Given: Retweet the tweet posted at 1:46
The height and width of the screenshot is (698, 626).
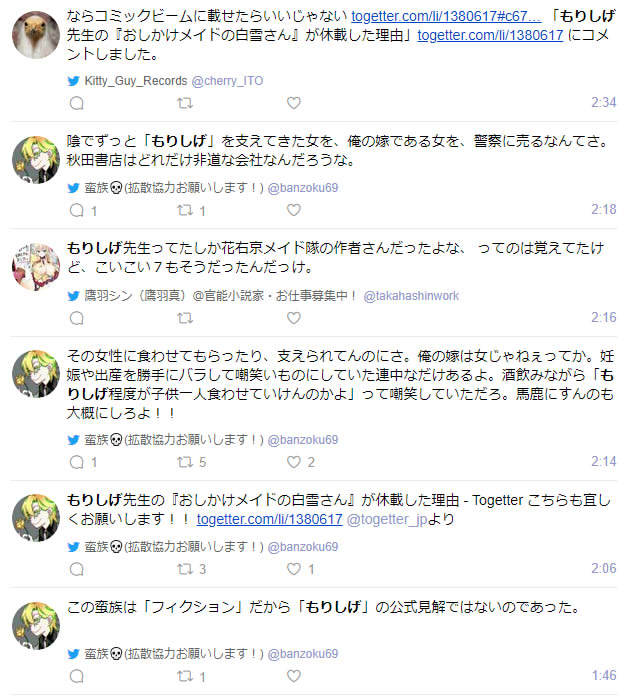Looking at the screenshot, I should (x=185, y=676).
